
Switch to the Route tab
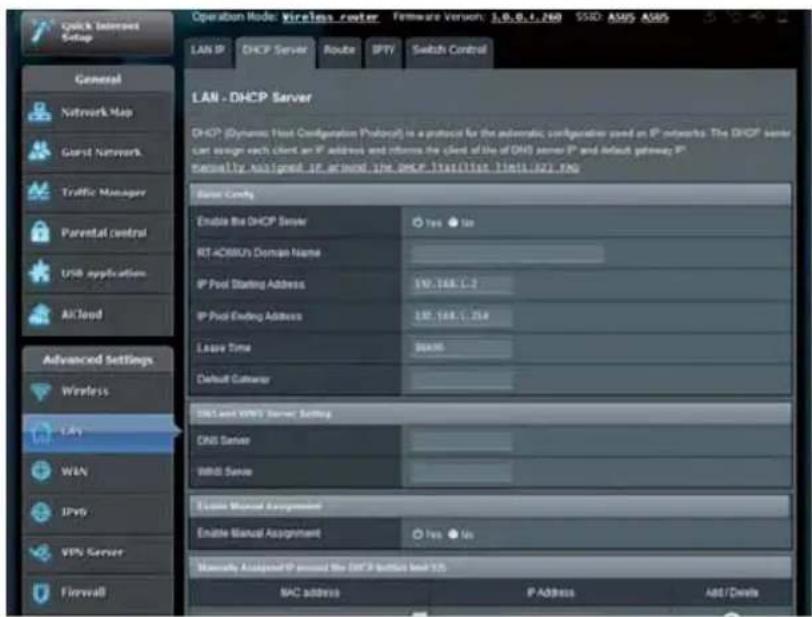(339, 51)
